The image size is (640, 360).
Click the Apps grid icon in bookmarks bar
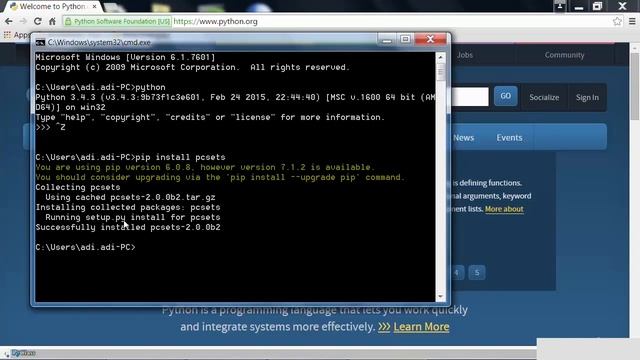click(x=7, y=35)
